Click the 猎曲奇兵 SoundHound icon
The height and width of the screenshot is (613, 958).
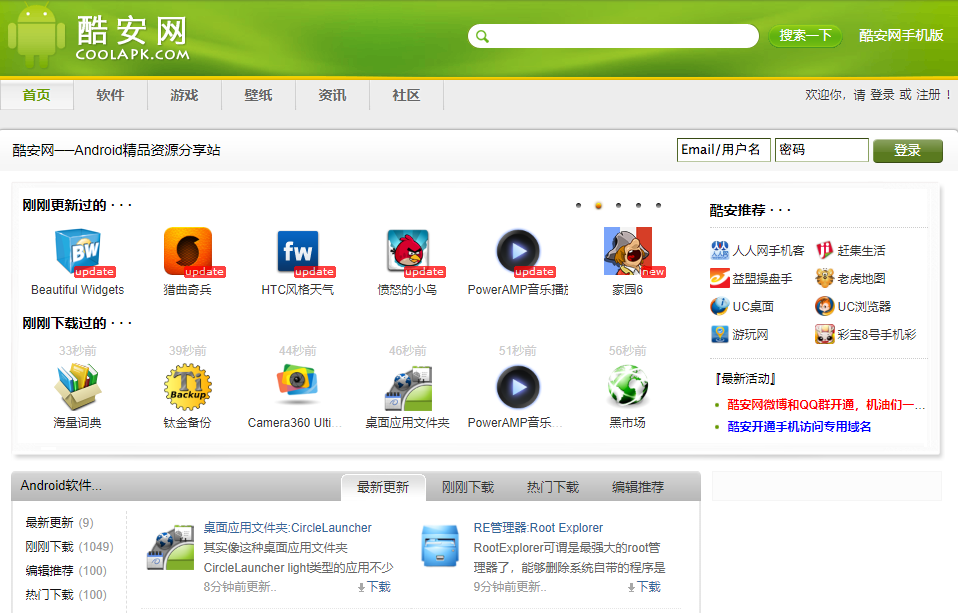pos(187,252)
